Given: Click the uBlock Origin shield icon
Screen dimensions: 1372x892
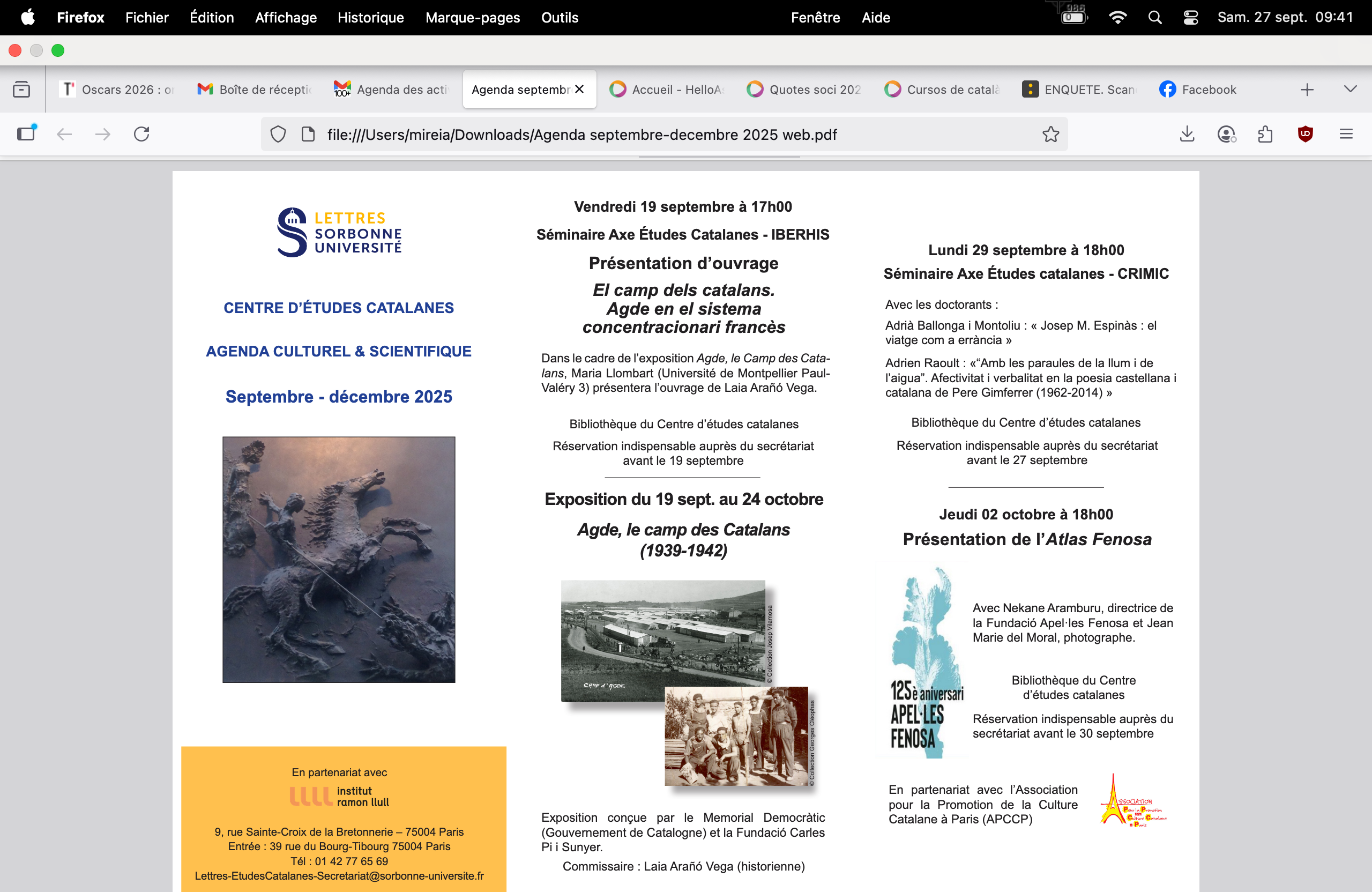Looking at the screenshot, I should click(x=1305, y=135).
